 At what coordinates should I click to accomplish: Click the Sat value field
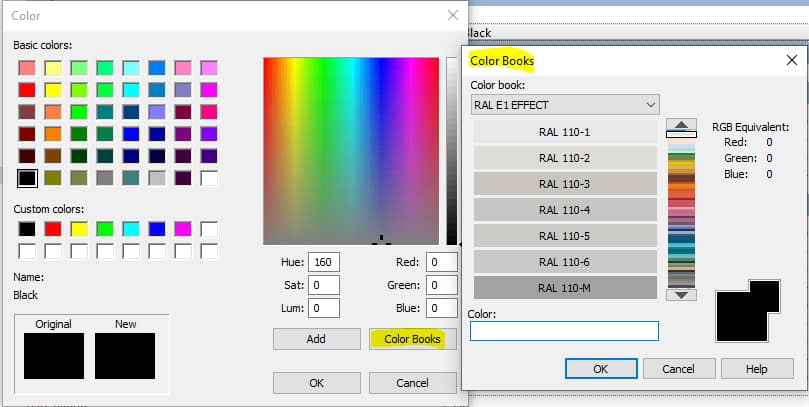[x=324, y=285]
